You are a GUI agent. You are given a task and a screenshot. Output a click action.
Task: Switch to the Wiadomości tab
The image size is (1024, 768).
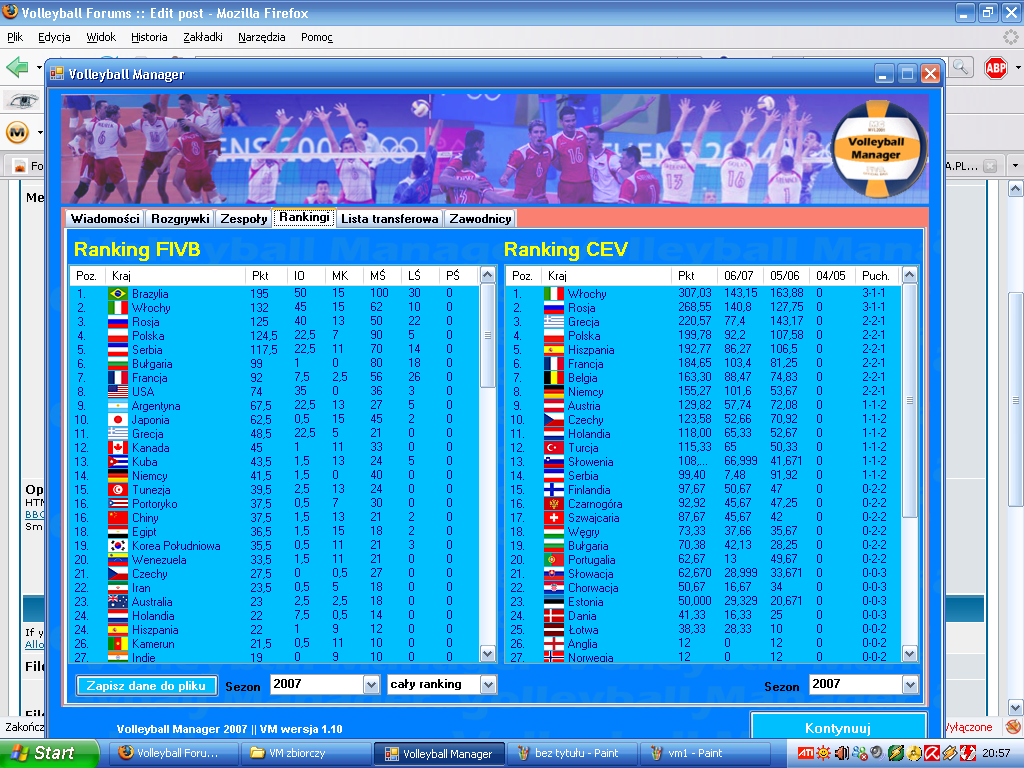pyautogui.click(x=105, y=219)
